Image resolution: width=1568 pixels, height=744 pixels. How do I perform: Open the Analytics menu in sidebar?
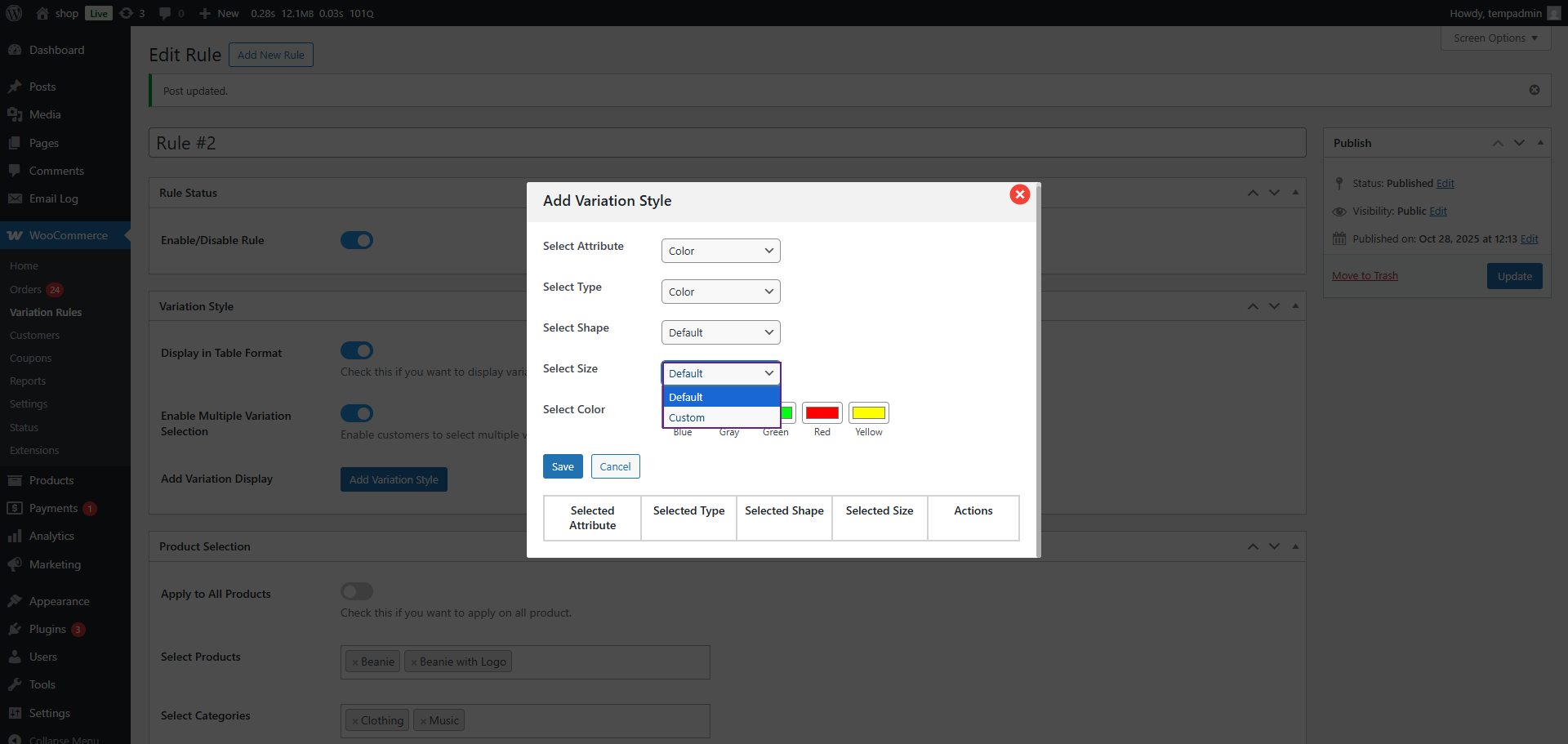click(51, 536)
